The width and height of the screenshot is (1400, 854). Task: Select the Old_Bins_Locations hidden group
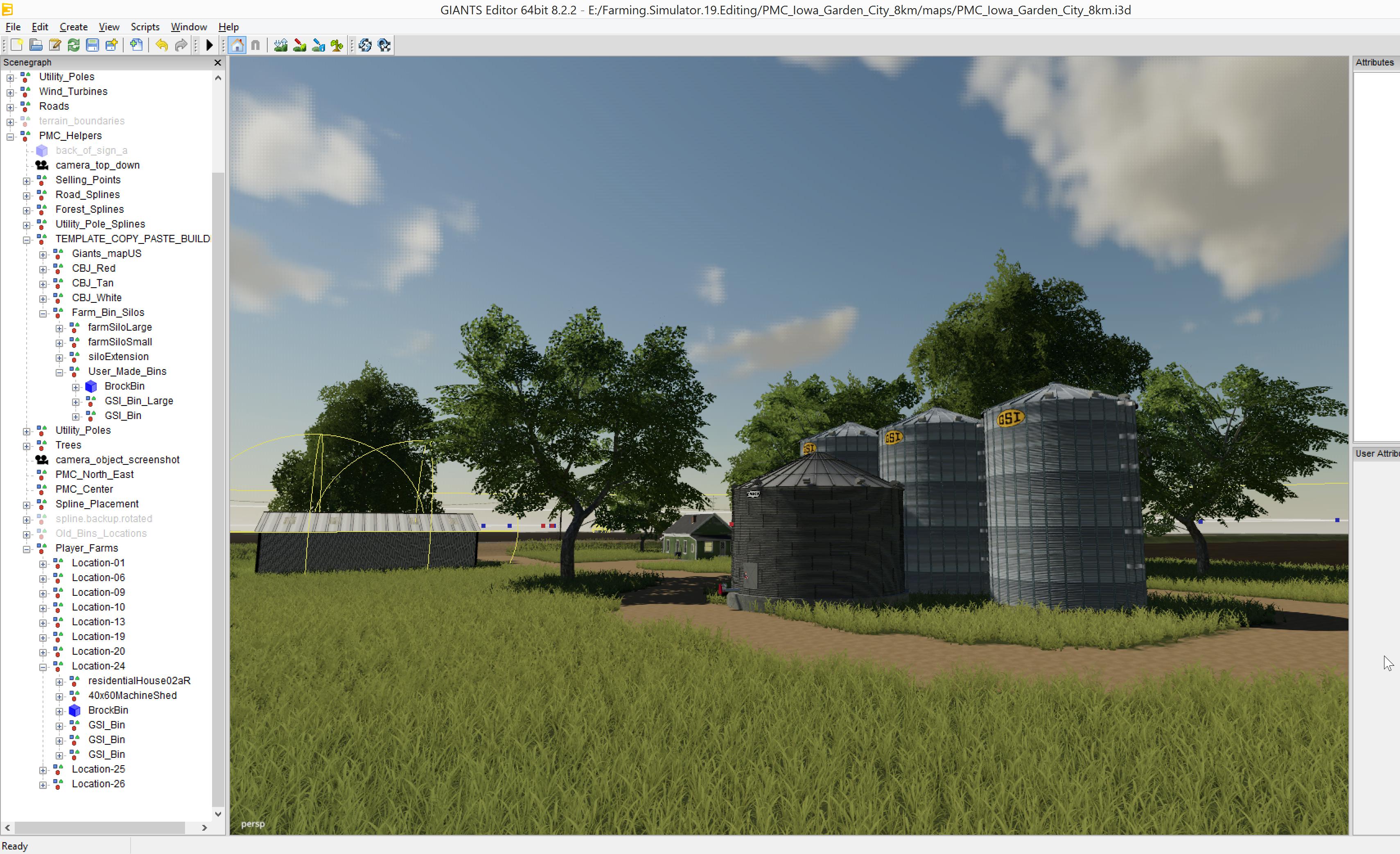point(101,534)
